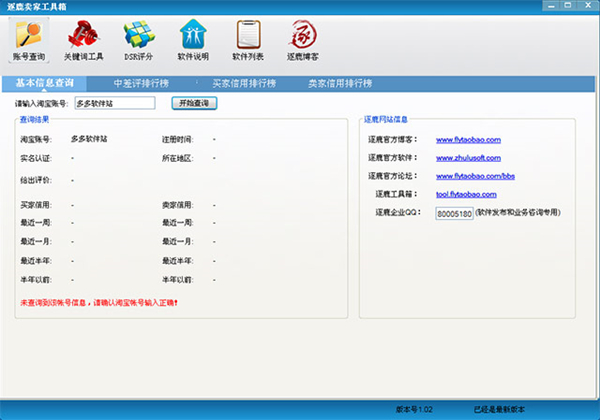Open the DSR评分 rating tool
Image resolution: width=600 pixels, height=420 pixels.
tap(139, 41)
